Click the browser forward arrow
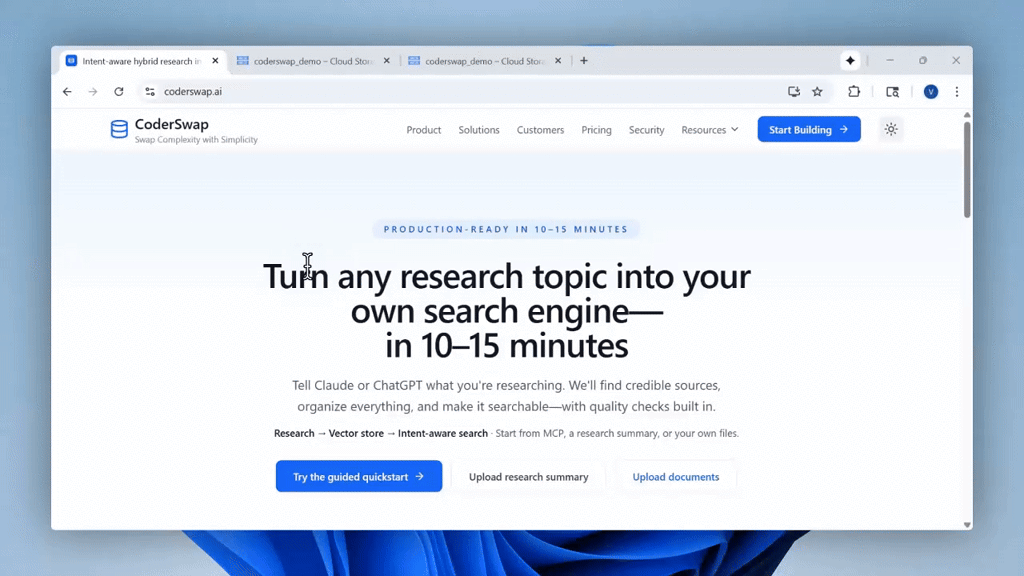Viewport: 1024px width, 576px height. pos(93,91)
